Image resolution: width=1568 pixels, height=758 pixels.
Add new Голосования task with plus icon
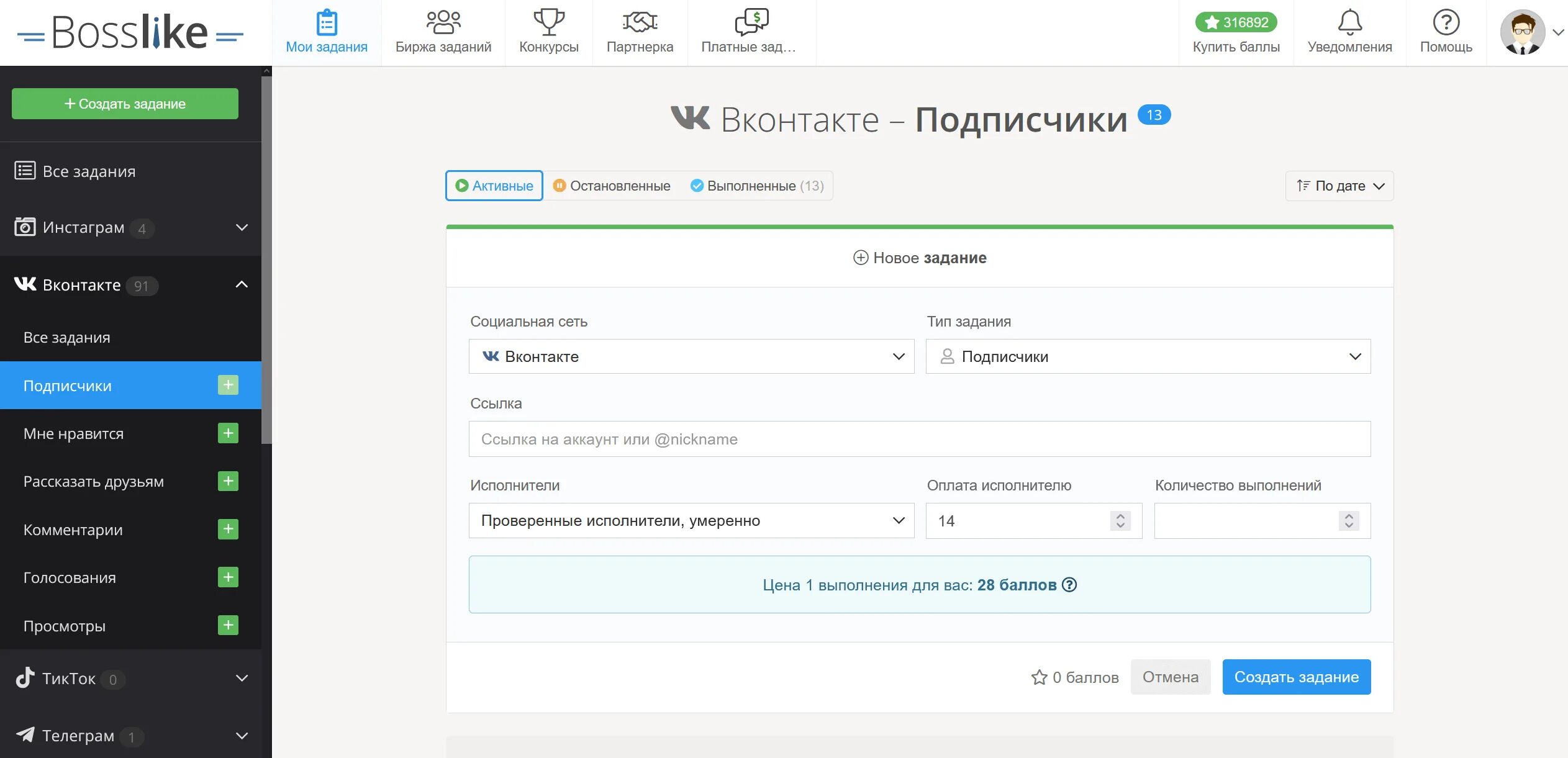pyautogui.click(x=228, y=577)
